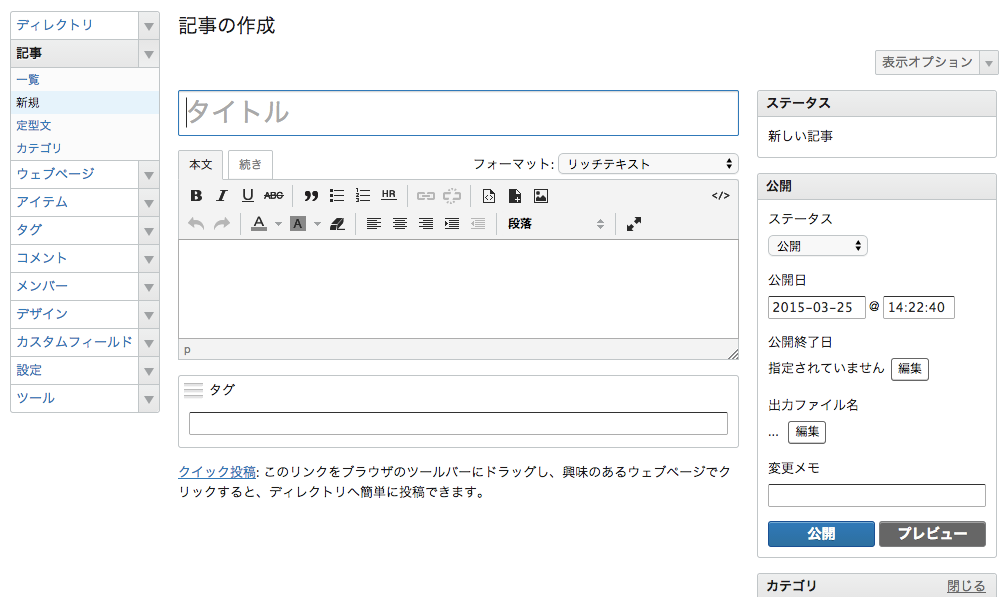Image resolution: width=1005 pixels, height=597 pixels.
Task: Click the プレビュー preview button
Action: pyautogui.click(x=932, y=534)
